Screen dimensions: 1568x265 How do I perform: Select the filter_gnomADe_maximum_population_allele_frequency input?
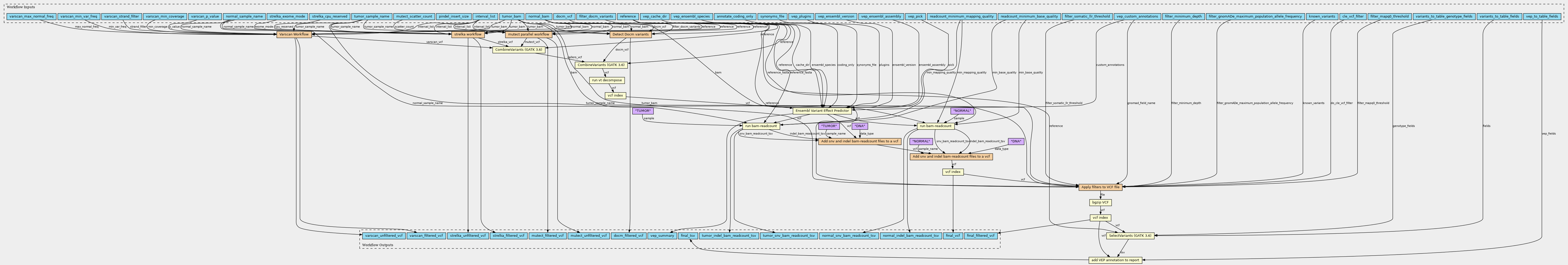coord(1255,17)
